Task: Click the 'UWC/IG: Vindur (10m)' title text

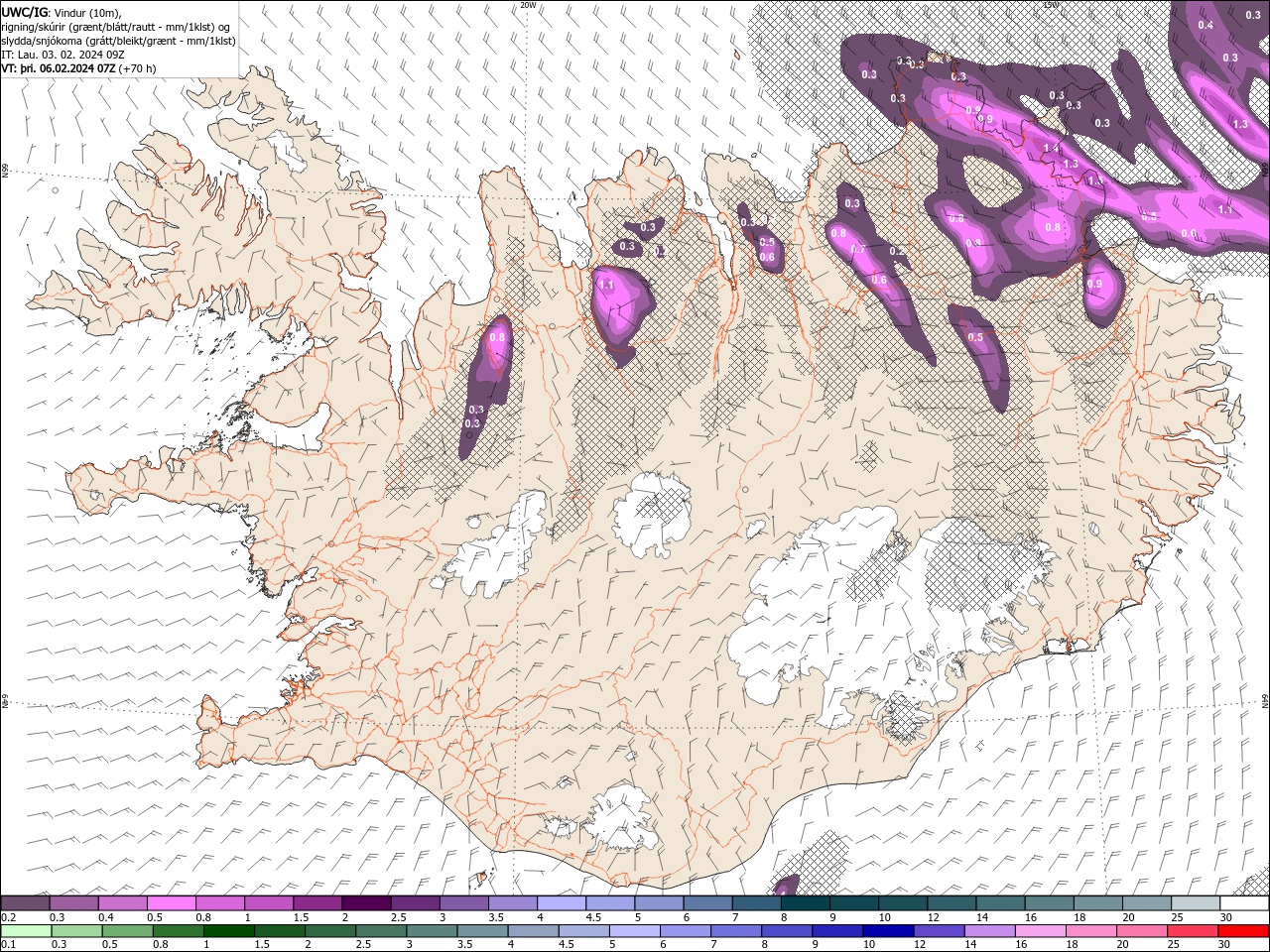Action: 62,12
